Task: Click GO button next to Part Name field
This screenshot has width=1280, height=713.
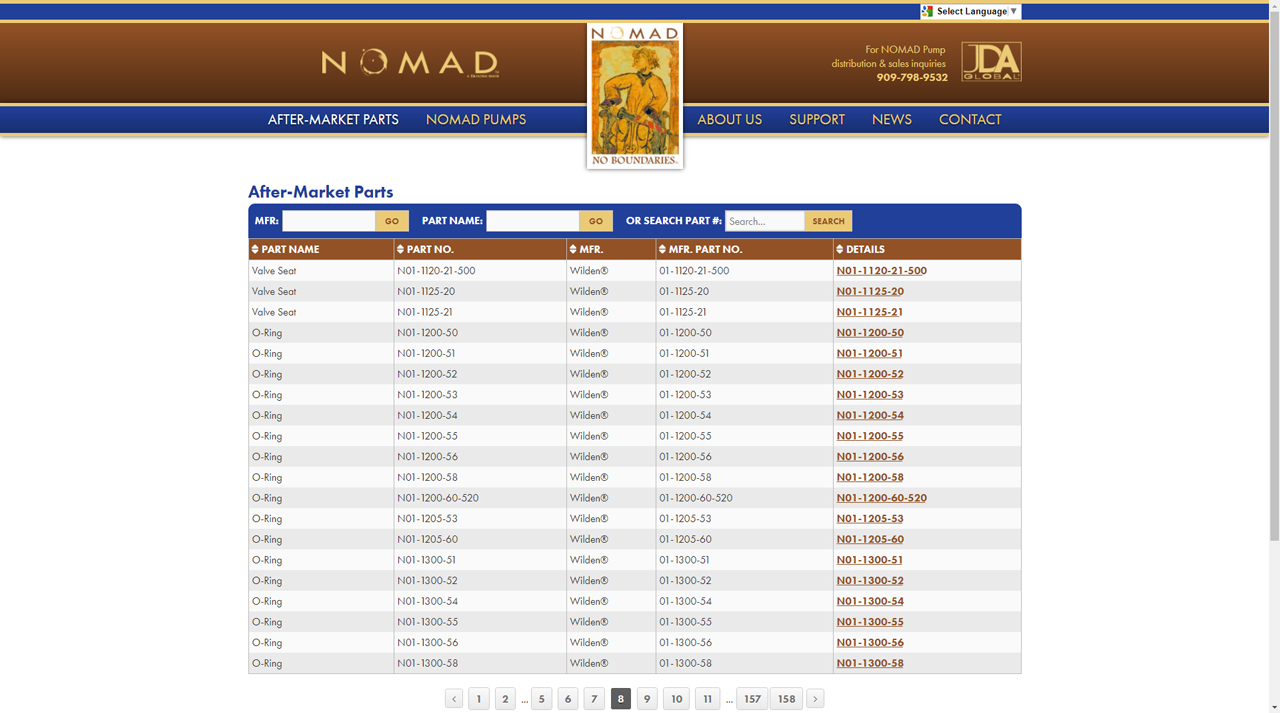Action: point(596,221)
